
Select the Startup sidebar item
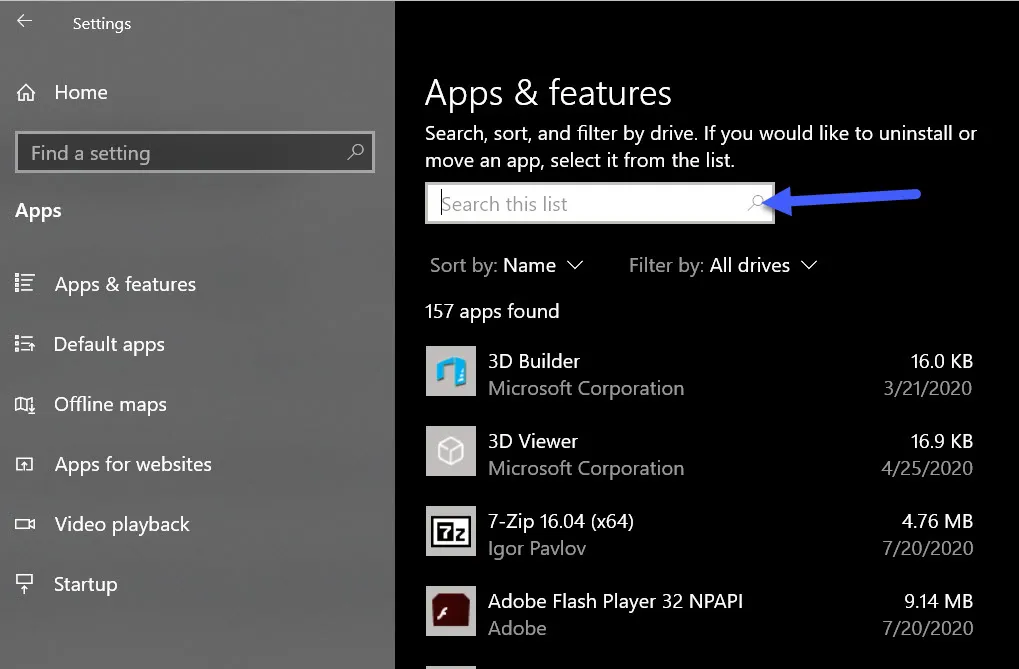[x=85, y=584]
